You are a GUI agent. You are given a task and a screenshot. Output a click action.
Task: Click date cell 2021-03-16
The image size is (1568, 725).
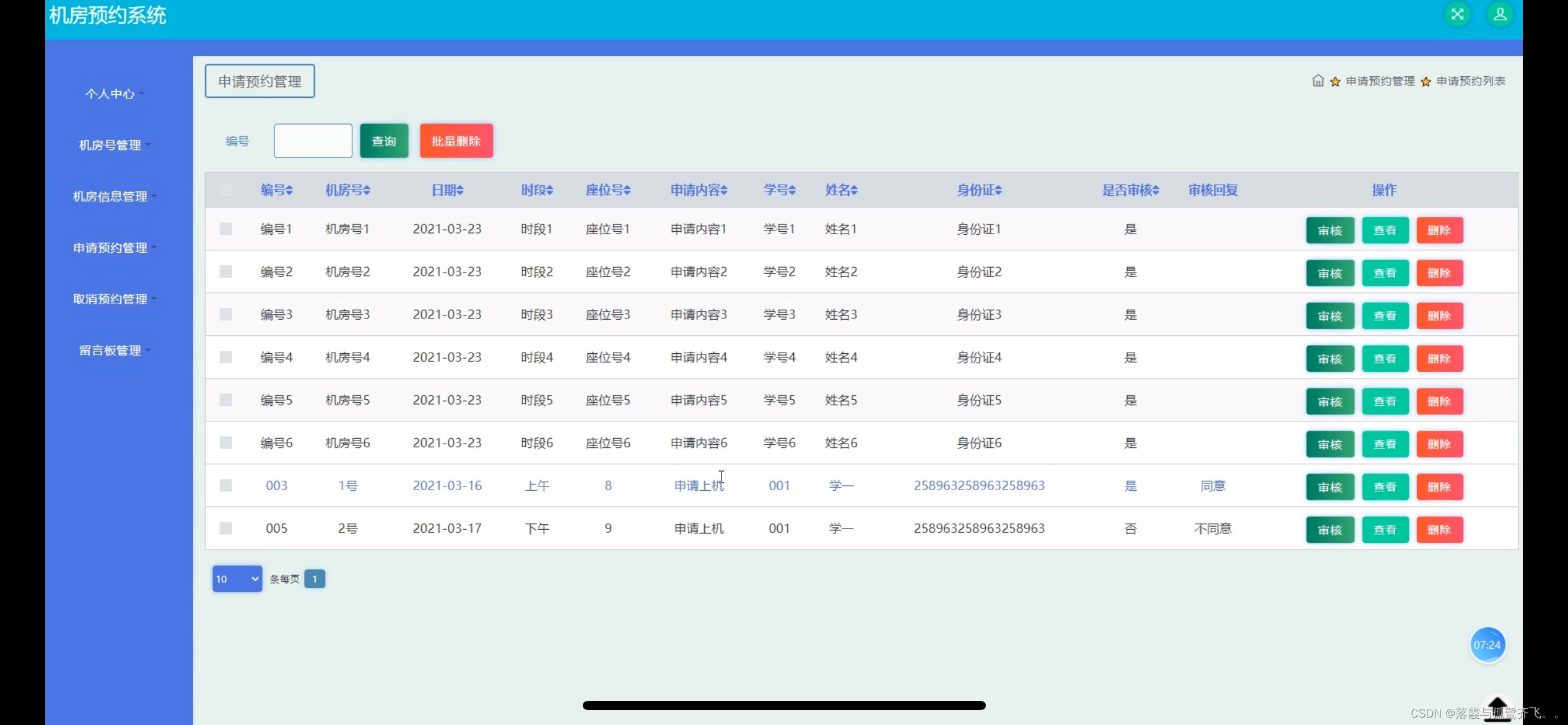pos(447,486)
